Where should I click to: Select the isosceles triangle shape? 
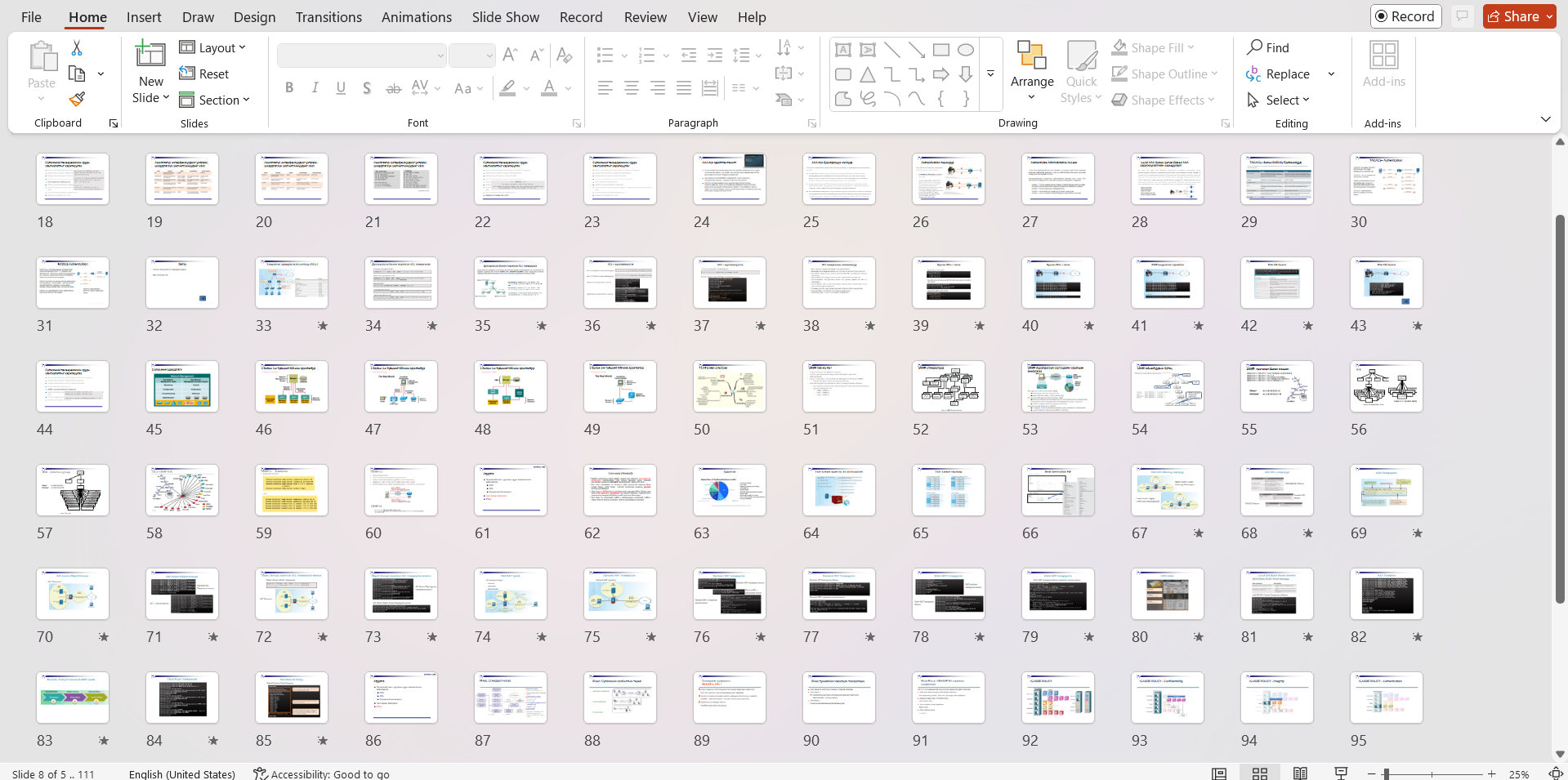tap(868, 74)
